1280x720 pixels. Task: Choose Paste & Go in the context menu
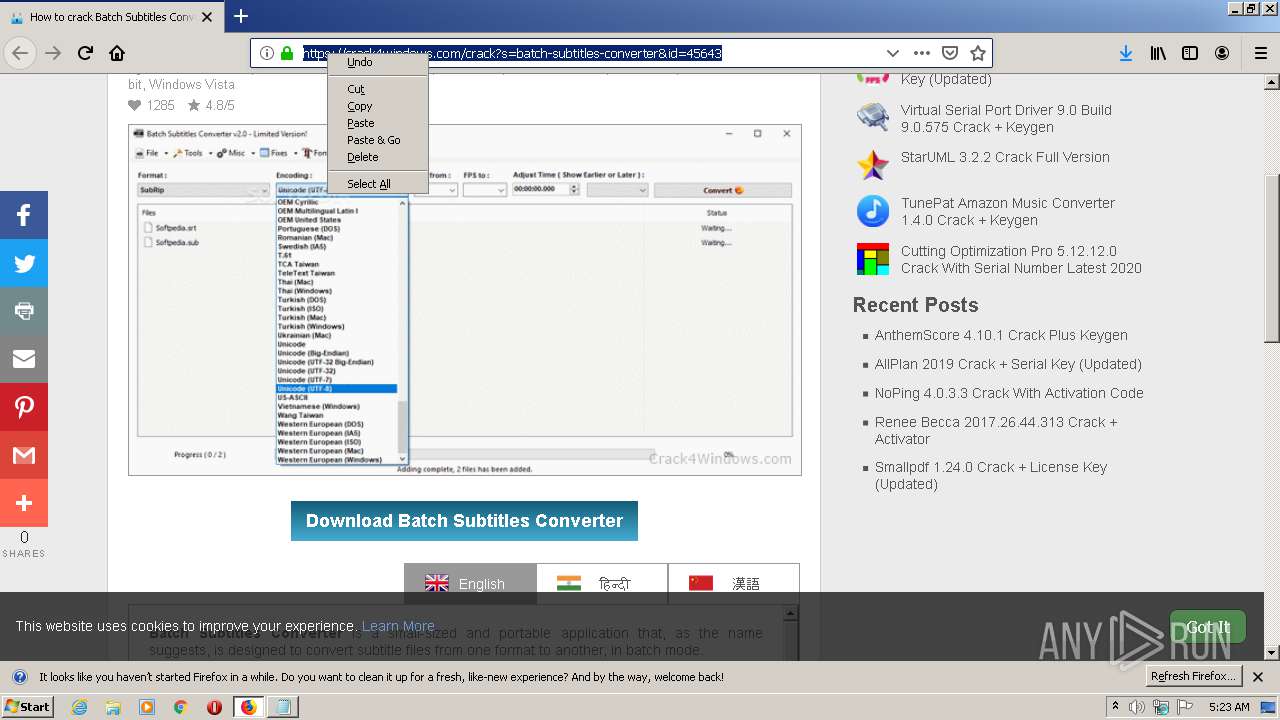pyautogui.click(x=377, y=140)
